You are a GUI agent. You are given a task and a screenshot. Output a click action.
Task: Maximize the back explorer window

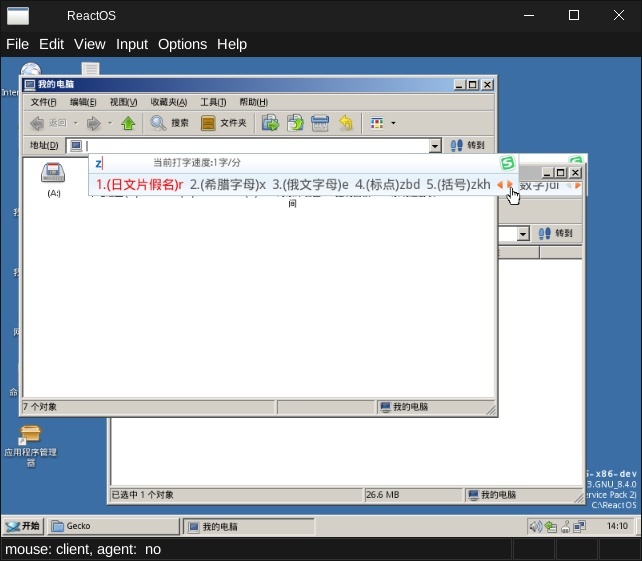[x=560, y=173]
